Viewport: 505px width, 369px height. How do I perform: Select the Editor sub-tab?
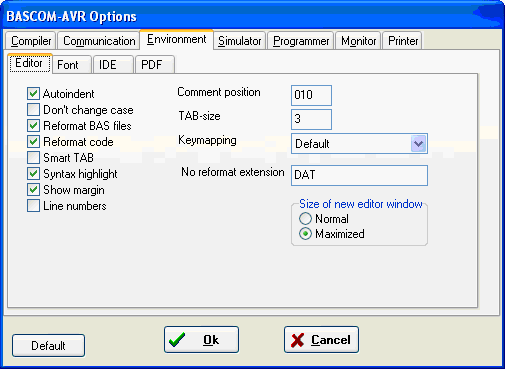coord(29,63)
